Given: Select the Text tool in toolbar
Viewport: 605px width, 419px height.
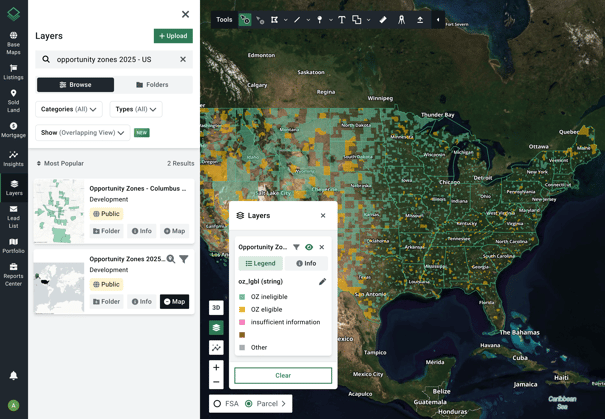Looking at the screenshot, I should (342, 19).
